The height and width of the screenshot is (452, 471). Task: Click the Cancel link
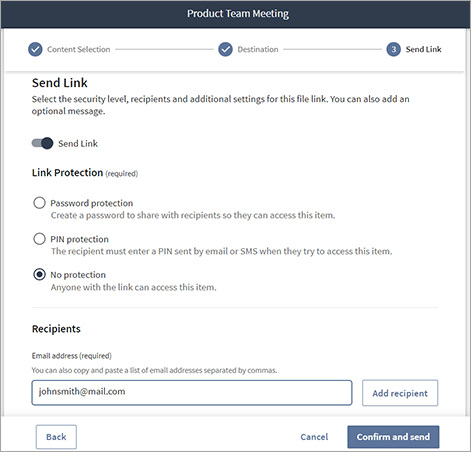click(314, 437)
